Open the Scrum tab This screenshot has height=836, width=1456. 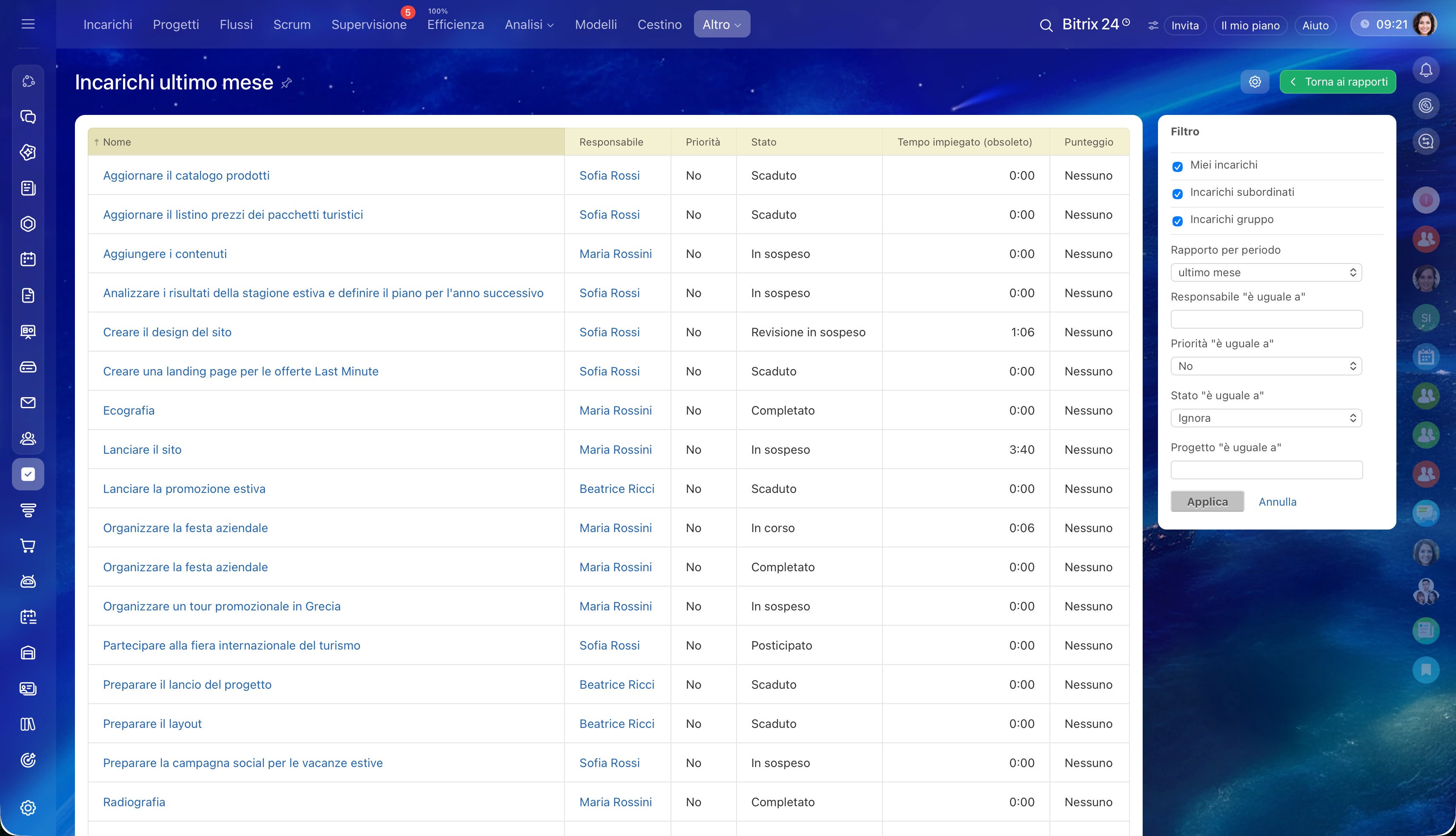pyautogui.click(x=292, y=24)
